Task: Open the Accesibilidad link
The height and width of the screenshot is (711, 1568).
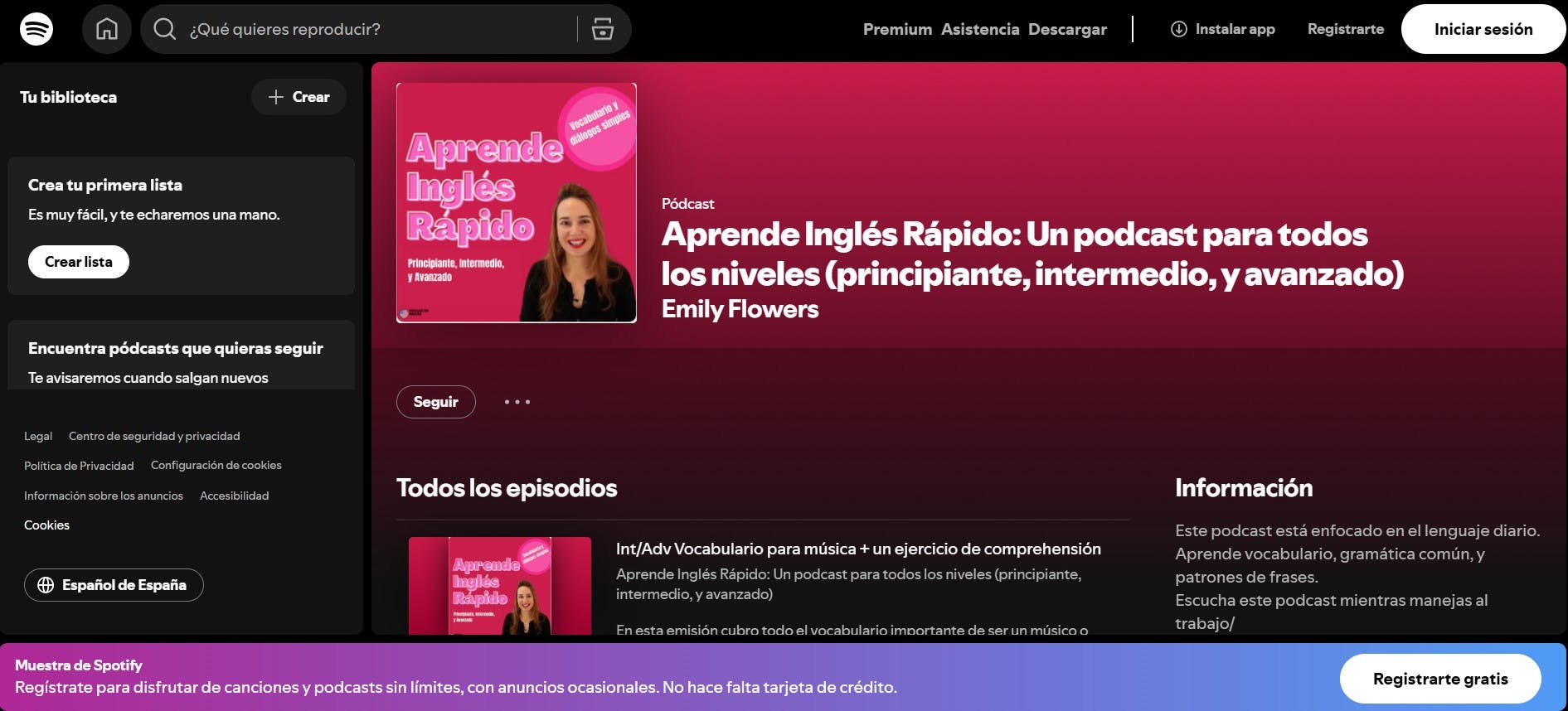Action: [235, 496]
